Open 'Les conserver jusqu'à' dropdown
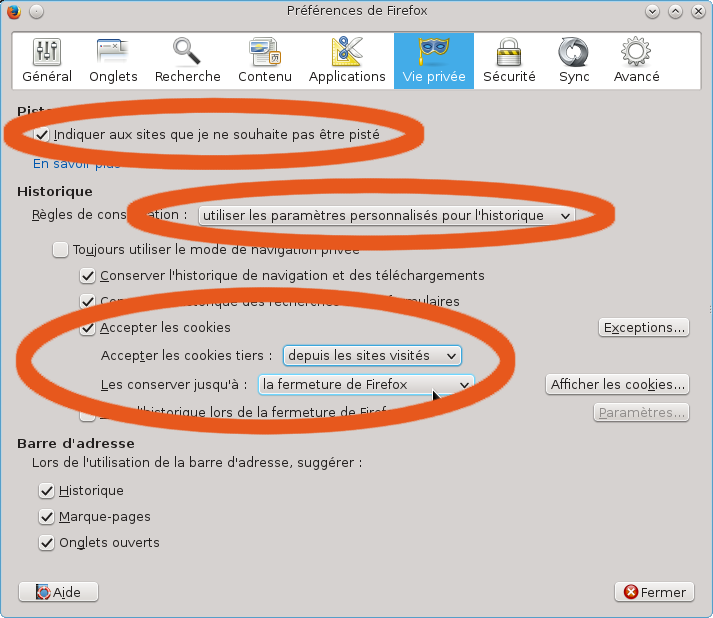 (x=366, y=385)
